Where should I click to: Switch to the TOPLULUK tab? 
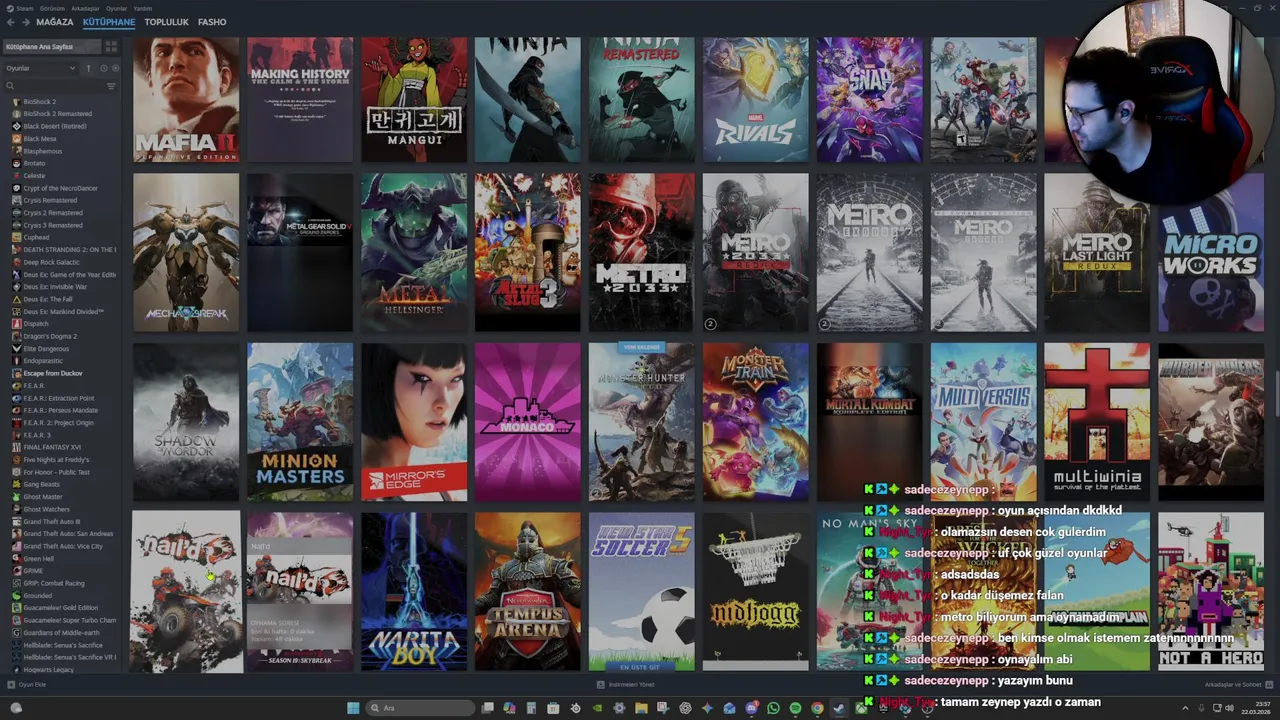click(x=166, y=22)
